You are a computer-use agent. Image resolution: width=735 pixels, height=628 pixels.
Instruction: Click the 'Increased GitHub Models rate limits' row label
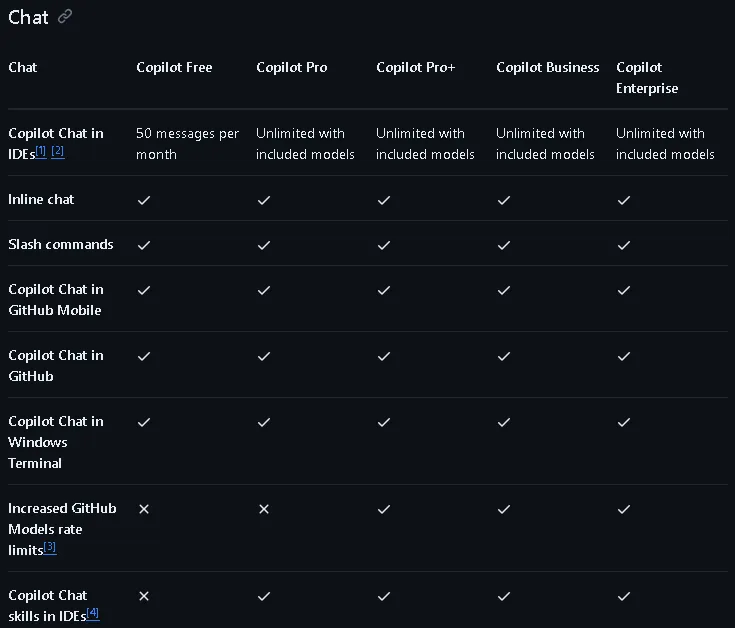click(x=62, y=529)
